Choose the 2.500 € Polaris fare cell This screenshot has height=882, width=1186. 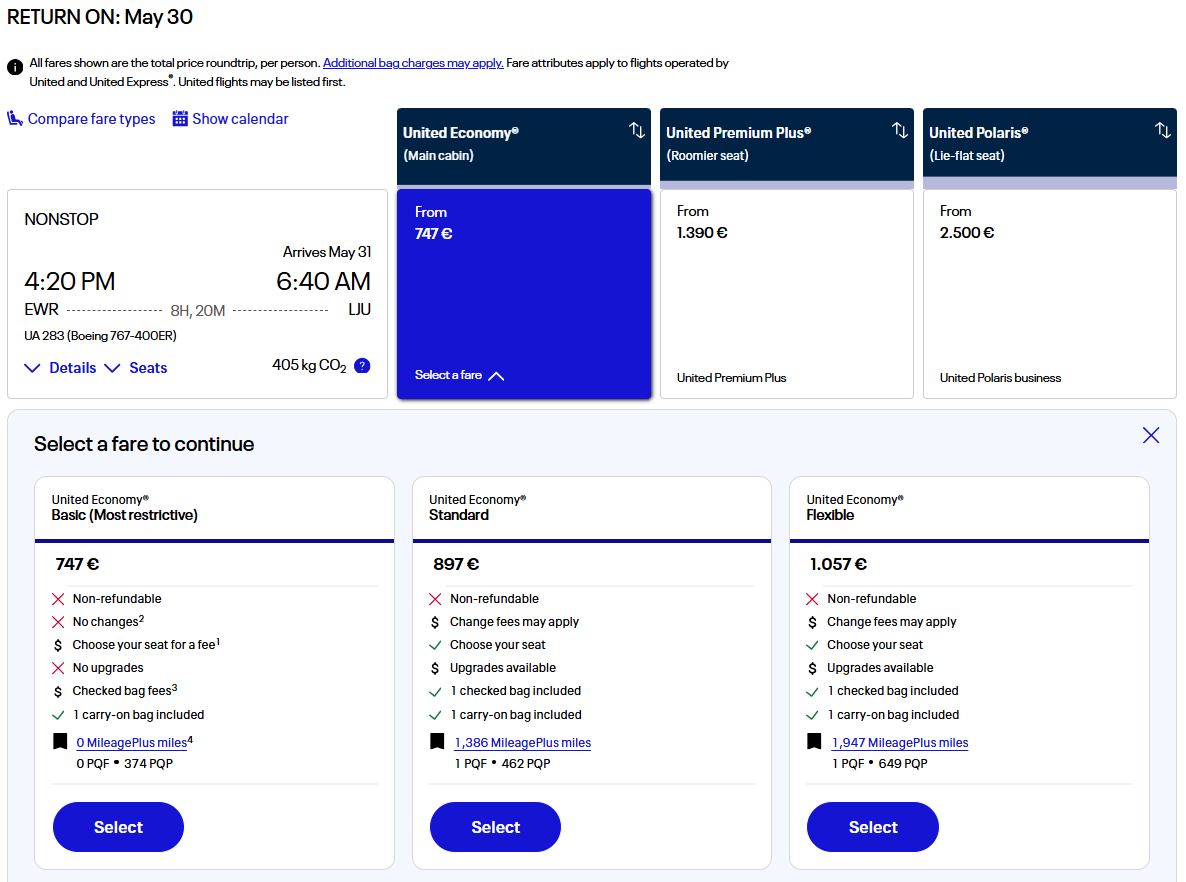pyautogui.click(x=1050, y=293)
